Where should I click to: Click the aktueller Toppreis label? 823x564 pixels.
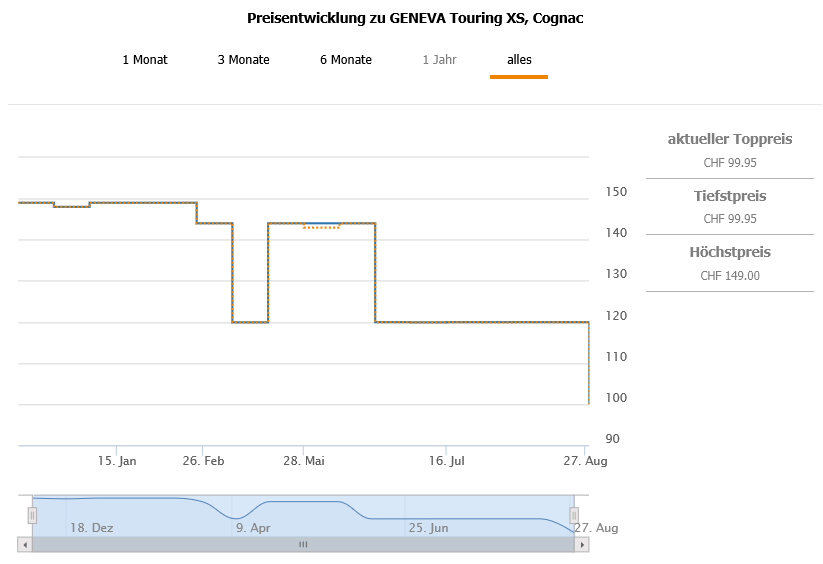730,139
